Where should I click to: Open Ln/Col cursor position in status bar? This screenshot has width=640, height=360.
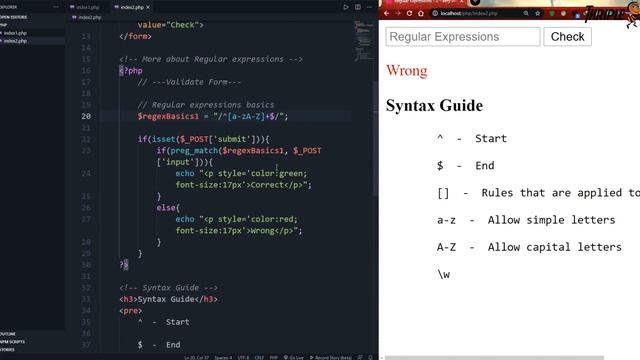tap(196, 358)
